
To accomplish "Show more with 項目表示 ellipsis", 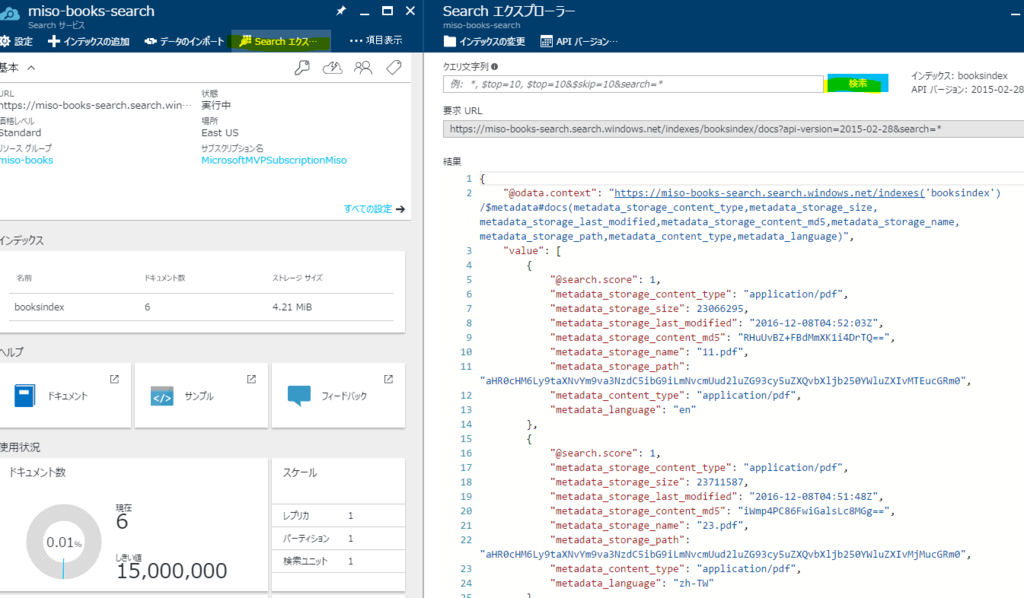I will [x=376, y=40].
